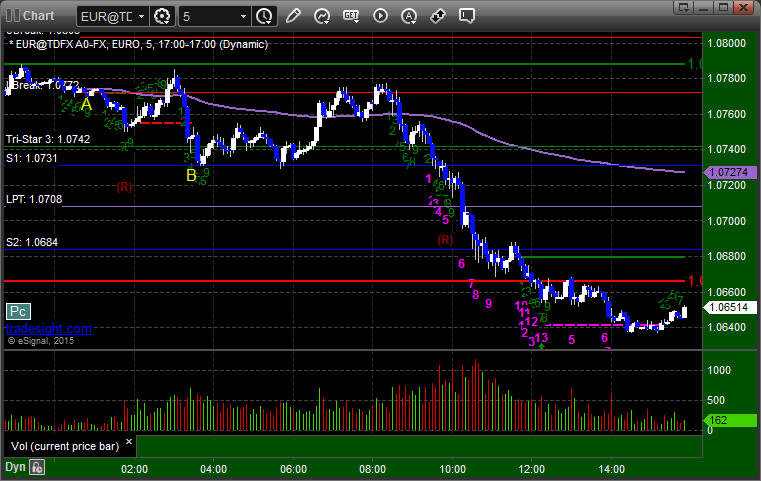Screen dimensions: 761x481
Task: Close the Vol (current price bar) tab
Action: click(x=129, y=442)
